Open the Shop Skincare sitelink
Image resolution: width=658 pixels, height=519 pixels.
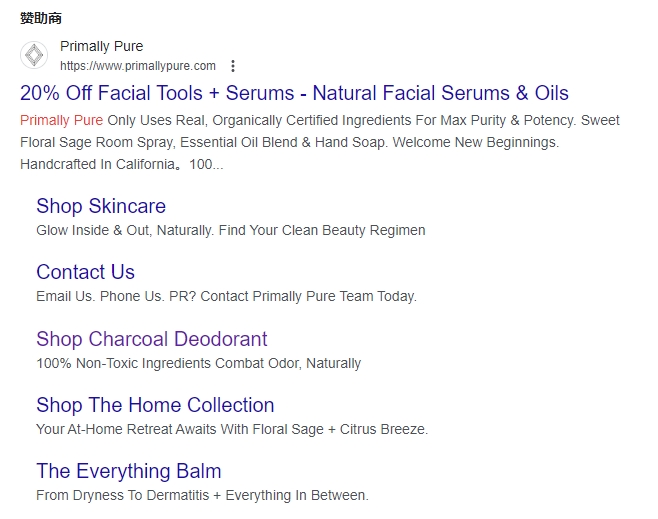pos(101,206)
